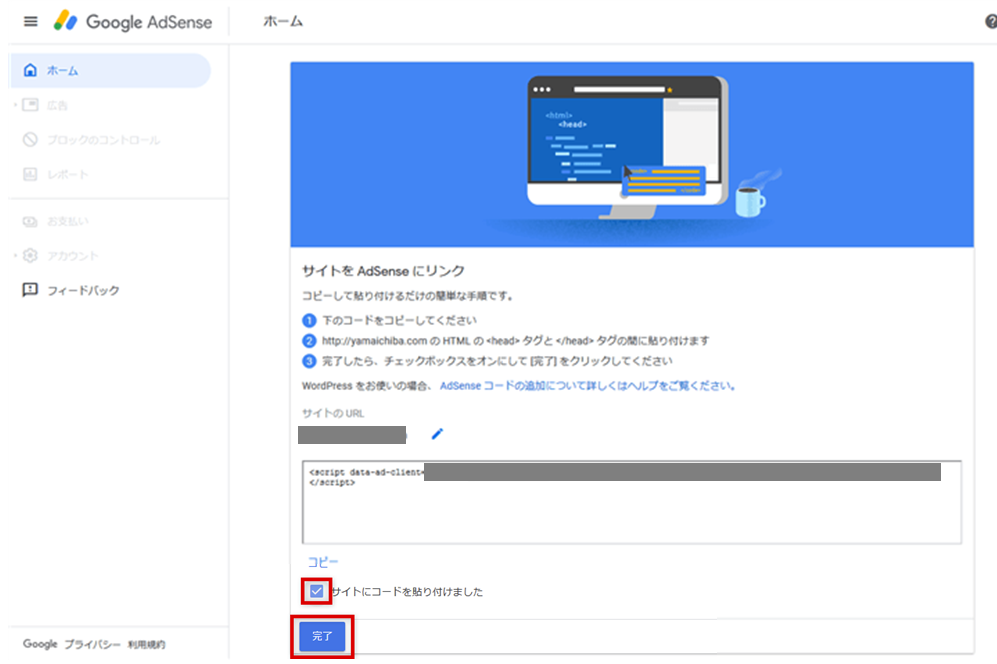Open help via question mark icon
997x664 pixels.
click(x=991, y=22)
